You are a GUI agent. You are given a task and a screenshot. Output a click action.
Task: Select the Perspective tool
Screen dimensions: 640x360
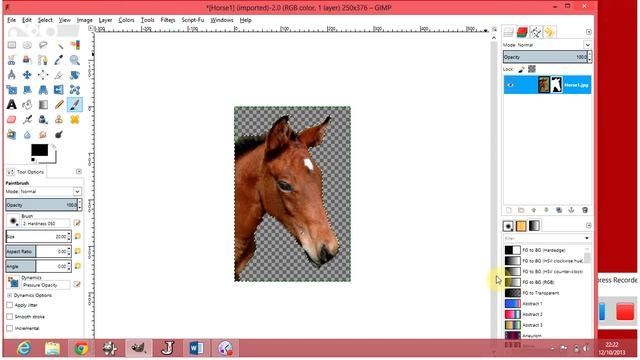[x=43, y=90]
